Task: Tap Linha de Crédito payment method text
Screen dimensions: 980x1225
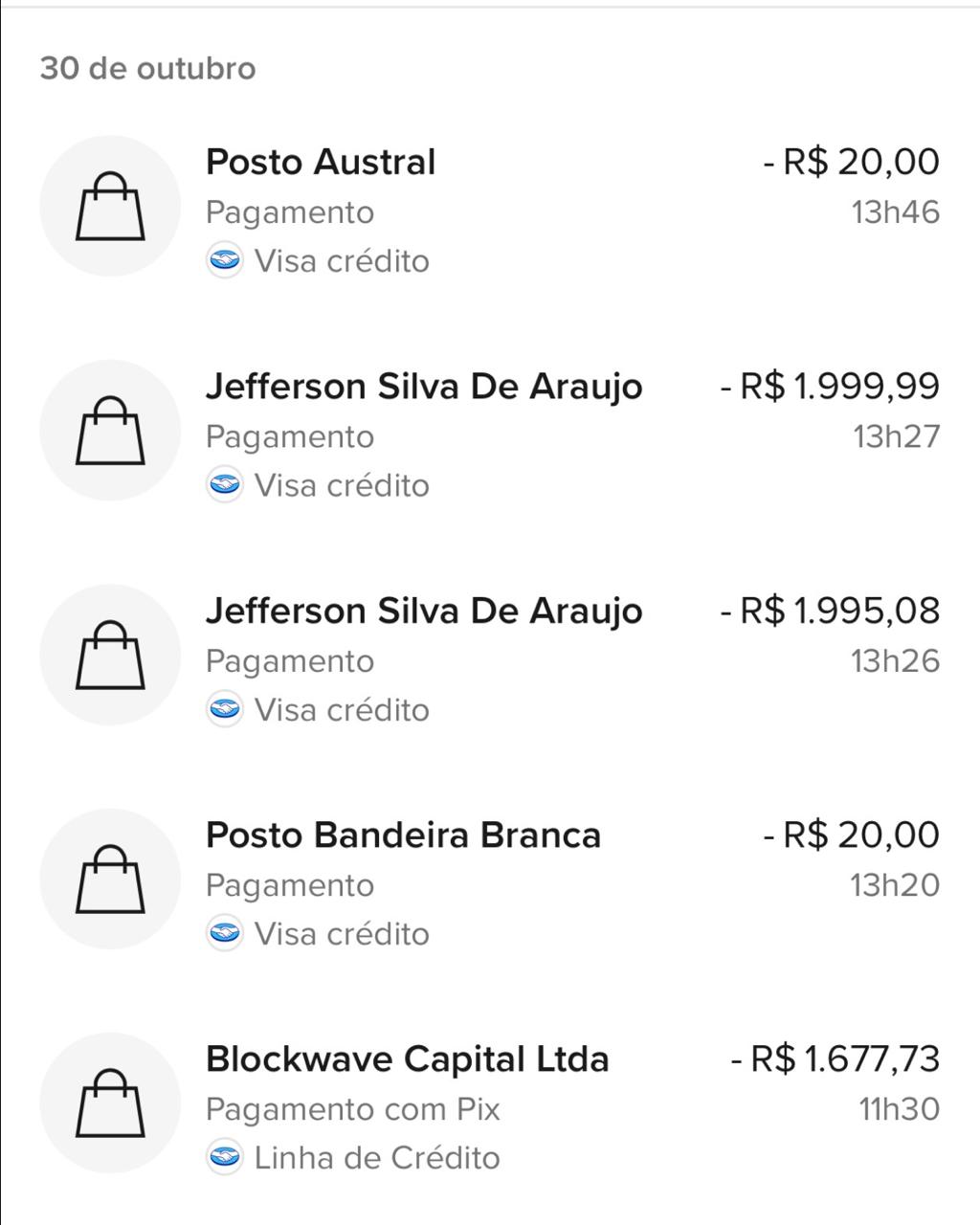Action: (376, 1158)
